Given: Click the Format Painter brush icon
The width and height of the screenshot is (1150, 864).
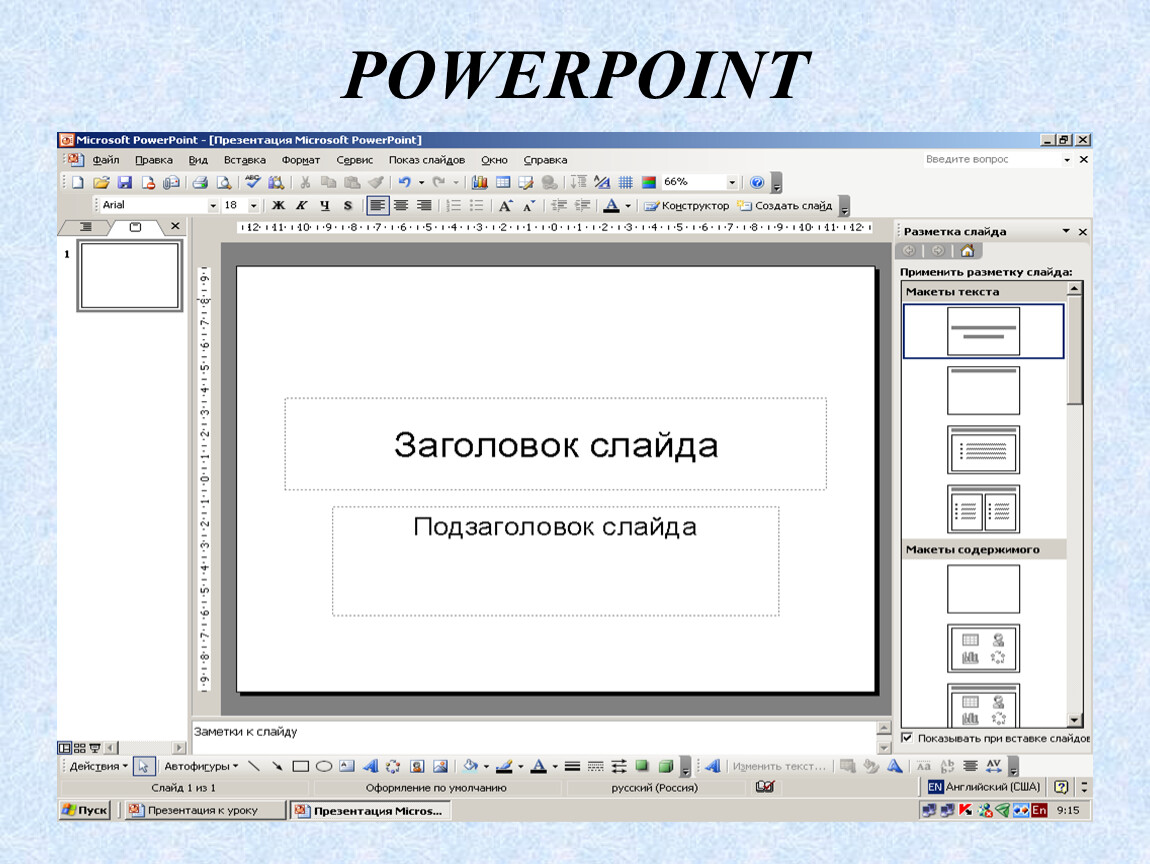Looking at the screenshot, I should coord(376,183).
